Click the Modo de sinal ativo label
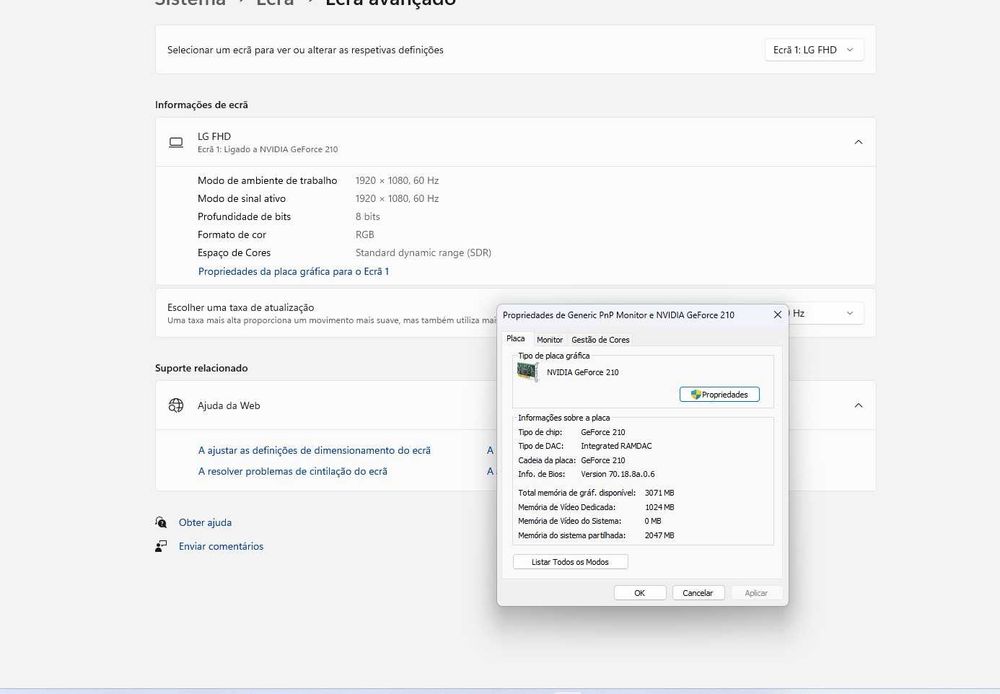The width and height of the screenshot is (1000, 694). click(242, 198)
